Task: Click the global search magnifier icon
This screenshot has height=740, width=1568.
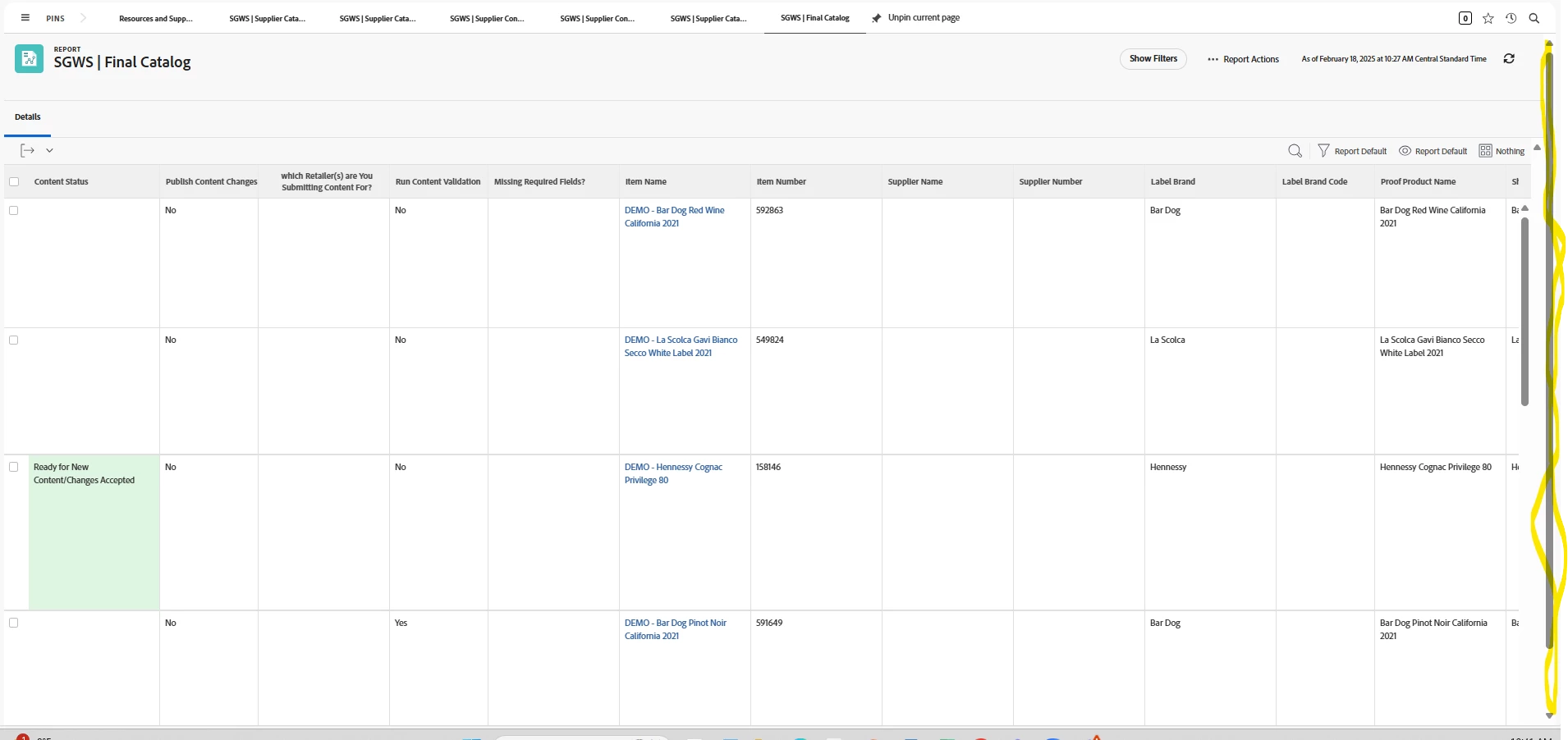Action: [x=1534, y=18]
